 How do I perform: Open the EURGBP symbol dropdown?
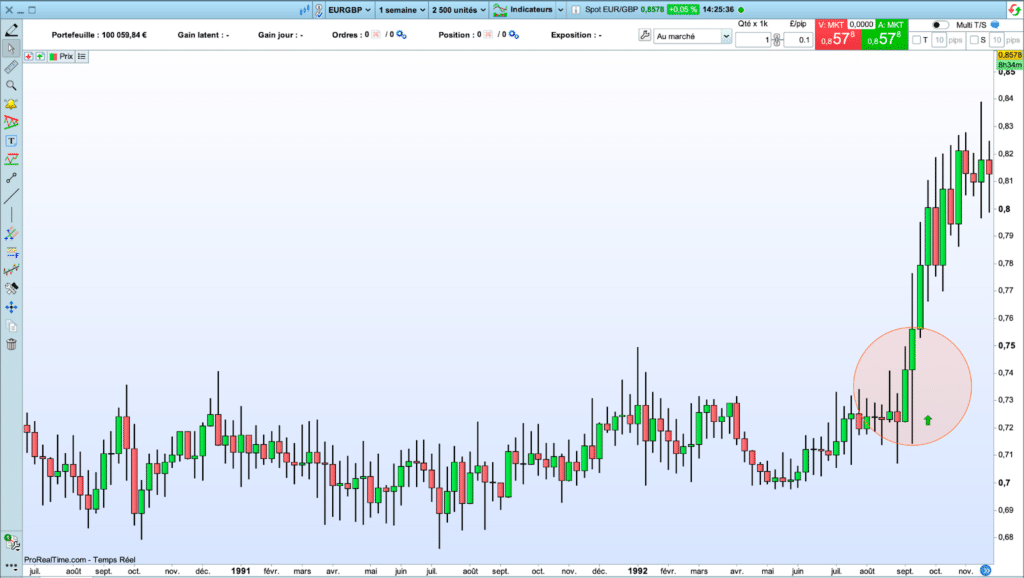coord(348,9)
